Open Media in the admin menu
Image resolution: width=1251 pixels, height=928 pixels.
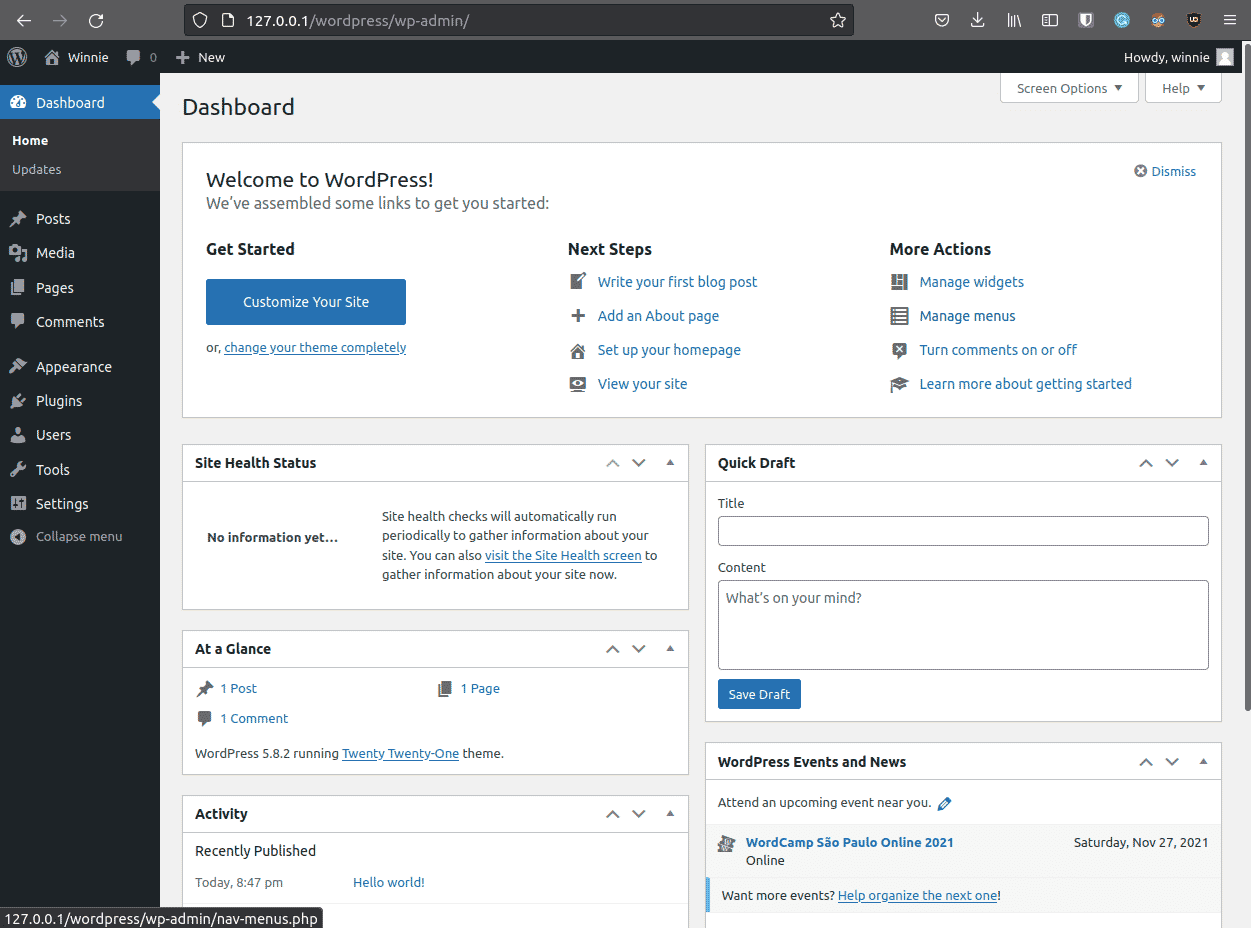[x=80, y=253]
